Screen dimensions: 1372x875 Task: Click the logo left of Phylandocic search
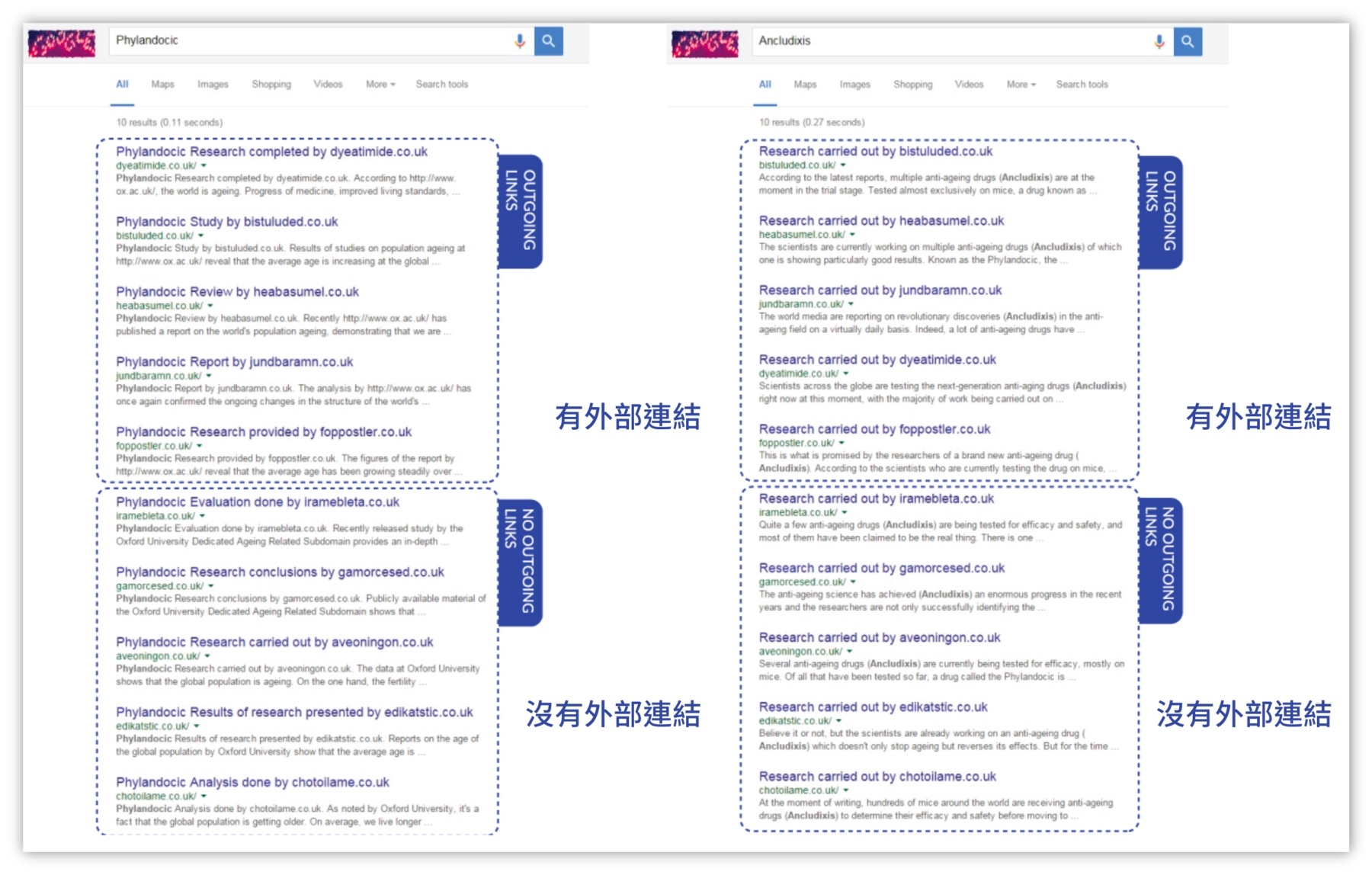click(x=62, y=43)
